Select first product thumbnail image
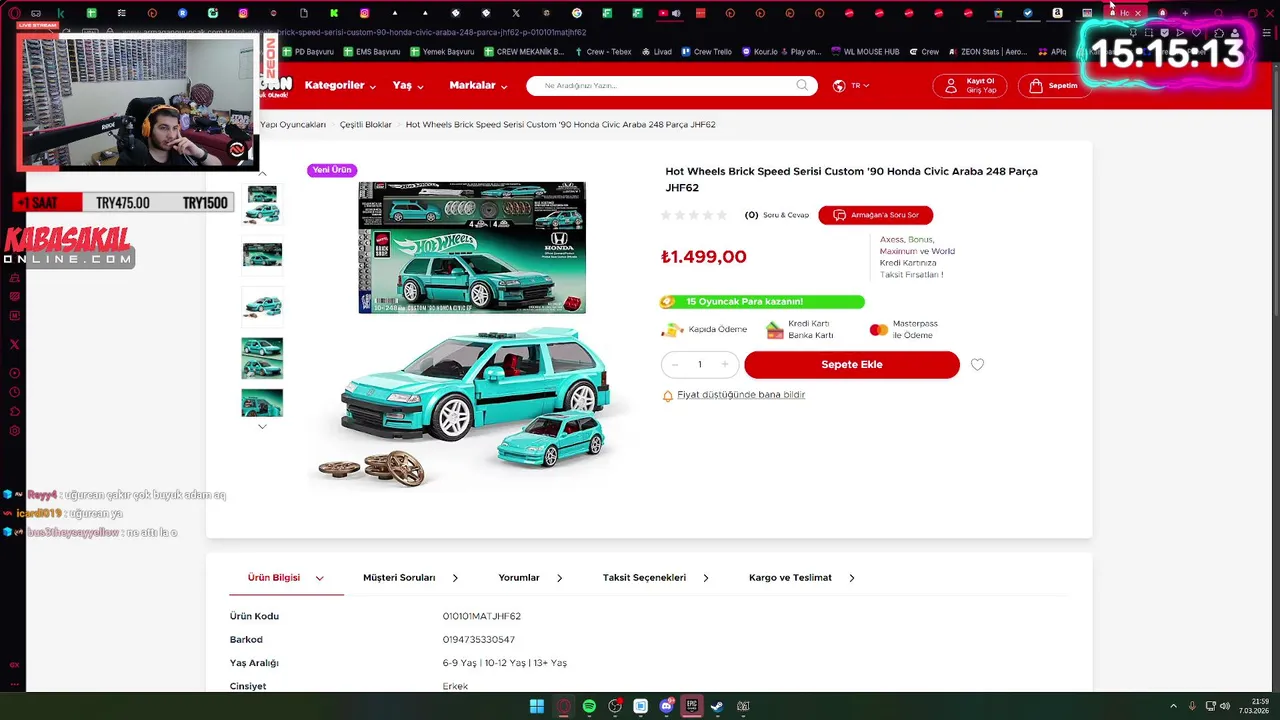This screenshot has width=1280, height=720. (x=262, y=205)
